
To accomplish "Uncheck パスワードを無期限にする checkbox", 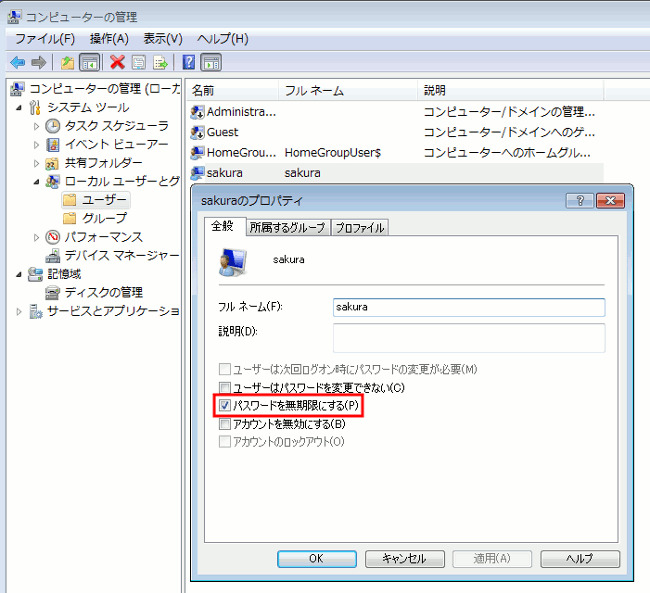I will coord(225,406).
